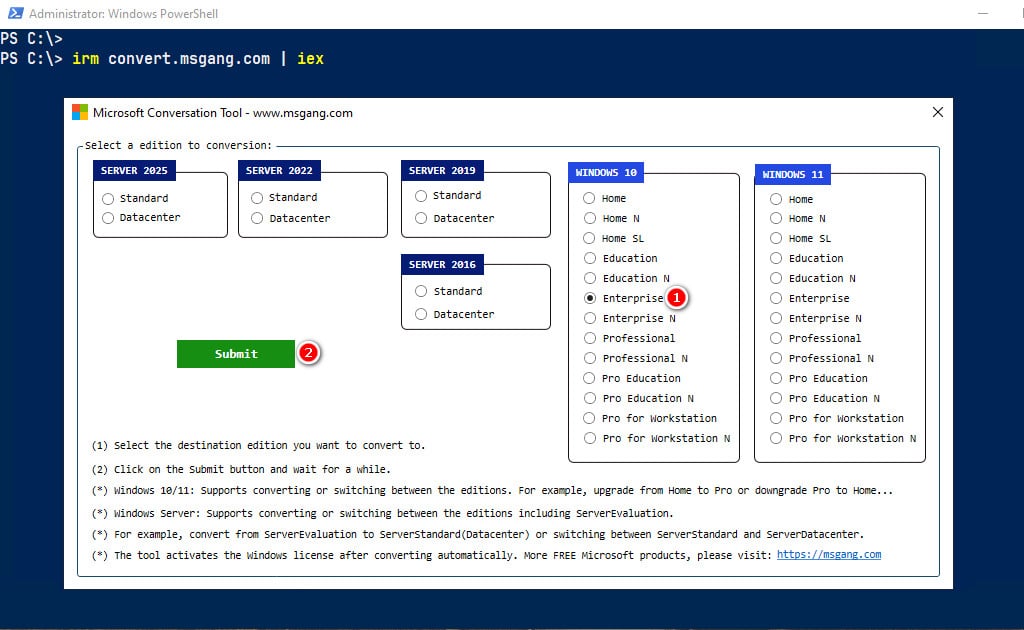Click the WINDOWS 10 group header

coord(606,172)
